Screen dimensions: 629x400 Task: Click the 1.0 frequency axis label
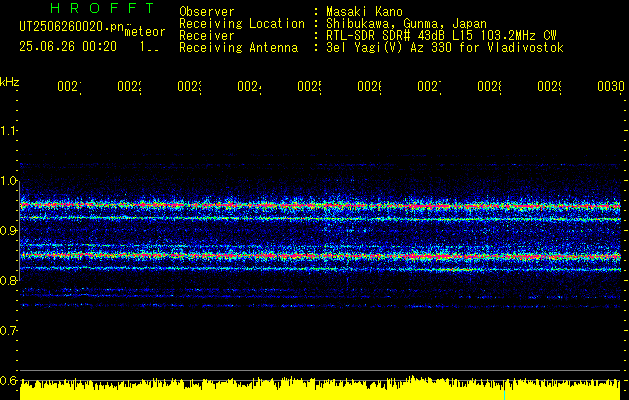coord(8,181)
